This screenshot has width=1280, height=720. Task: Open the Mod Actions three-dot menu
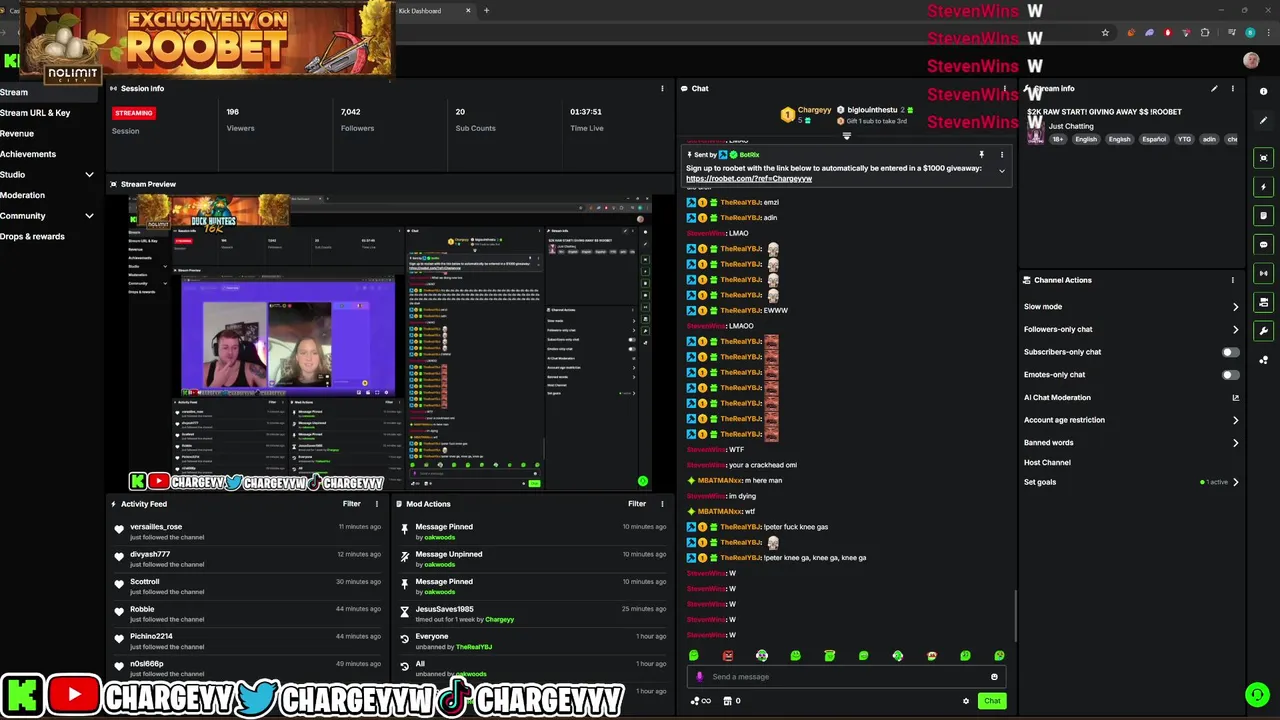tap(662, 504)
